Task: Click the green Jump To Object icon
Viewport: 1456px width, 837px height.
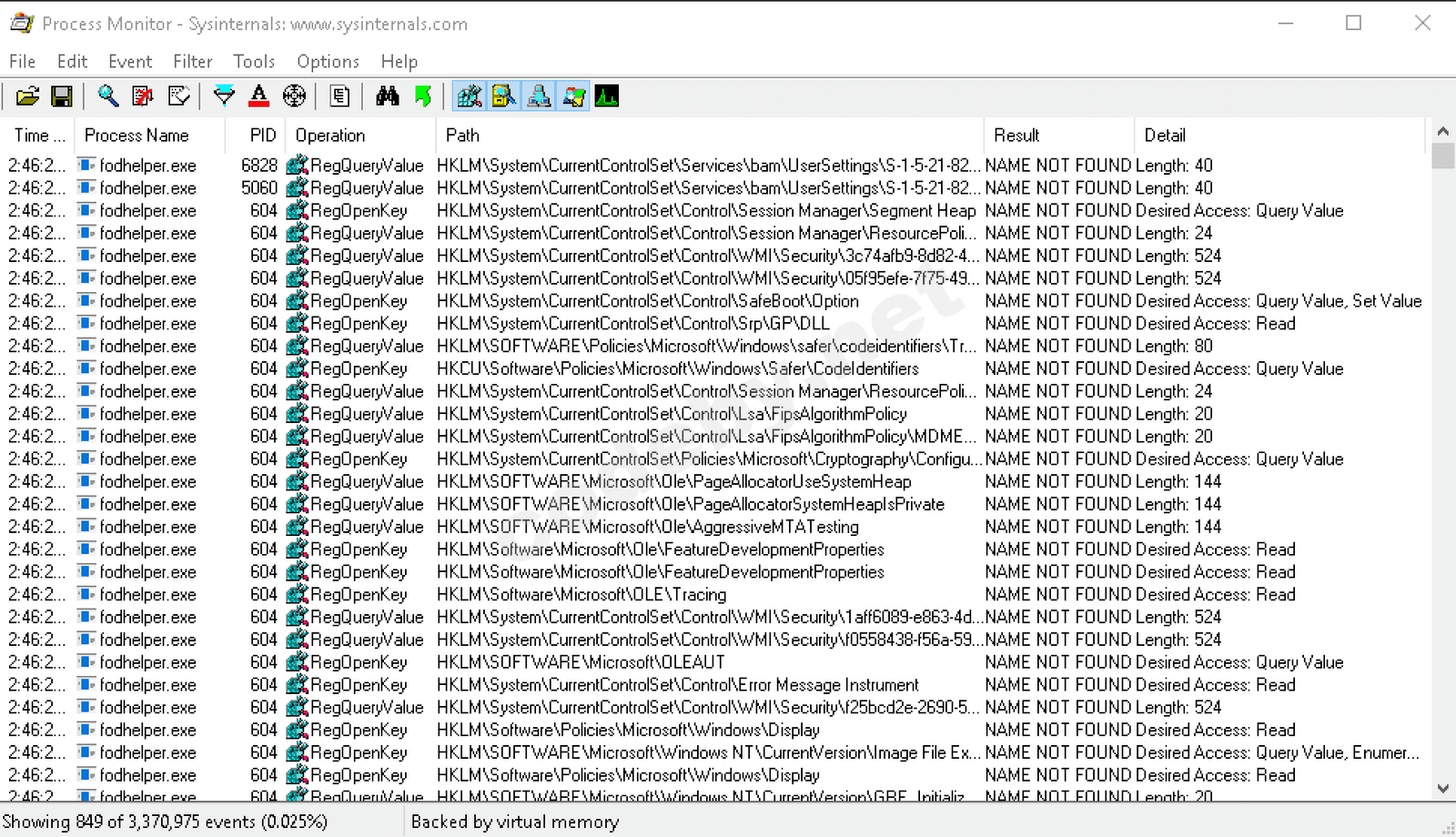Action: (x=423, y=96)
